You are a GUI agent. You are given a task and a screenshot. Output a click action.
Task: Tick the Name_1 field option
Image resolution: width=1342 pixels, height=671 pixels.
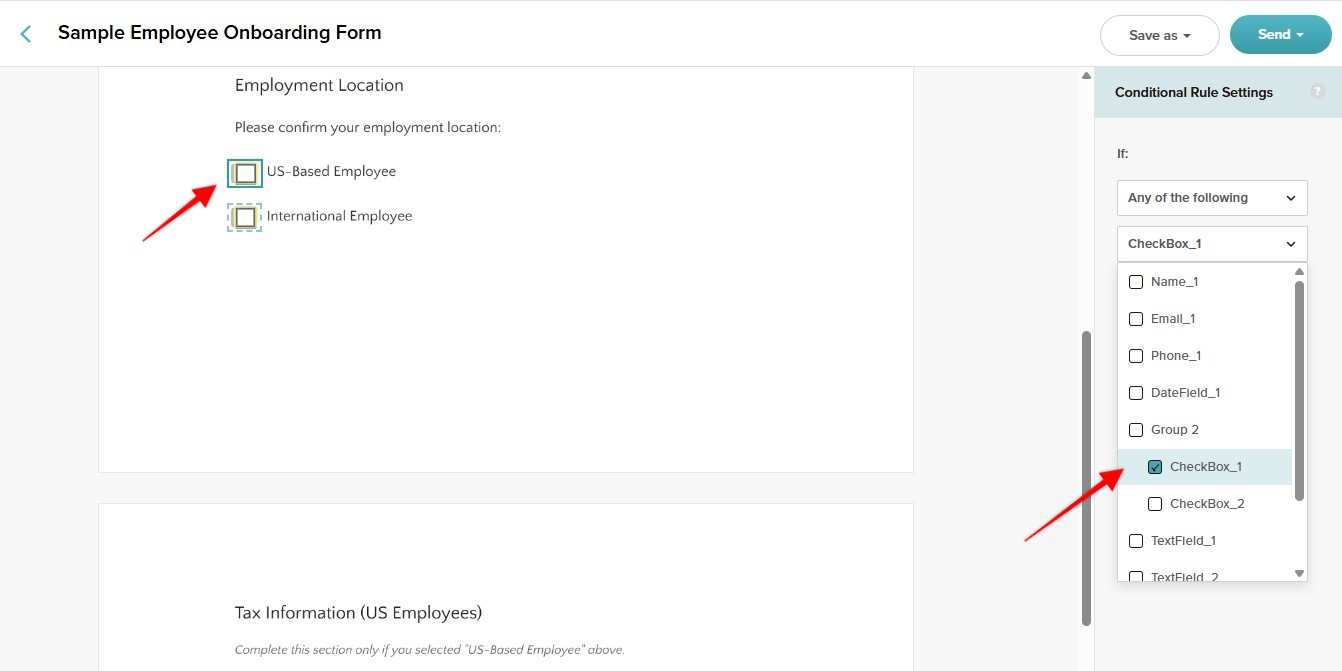tap(1136, 282)
